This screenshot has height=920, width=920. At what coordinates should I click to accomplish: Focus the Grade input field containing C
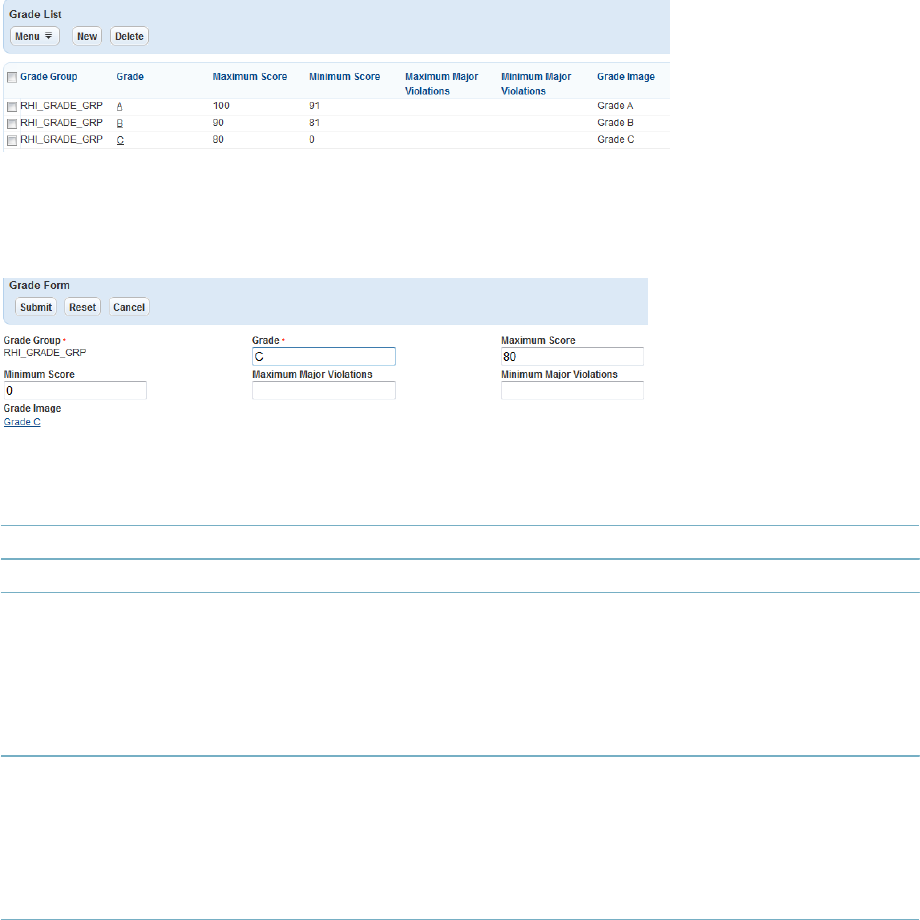click(324, 357)
